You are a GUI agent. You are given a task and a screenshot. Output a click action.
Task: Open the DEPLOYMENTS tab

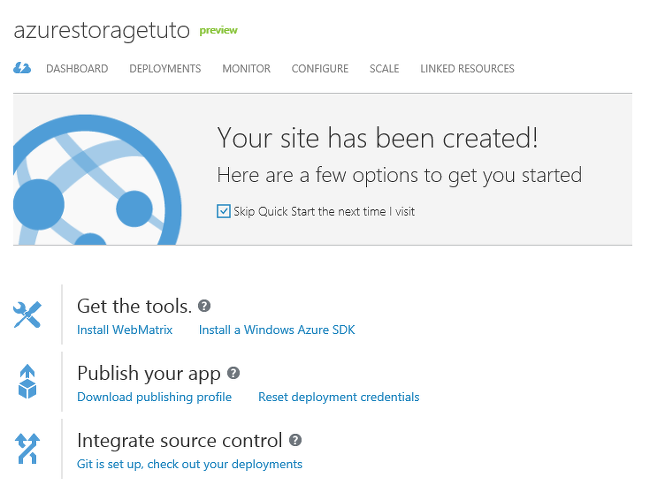(x=165, y=68)
